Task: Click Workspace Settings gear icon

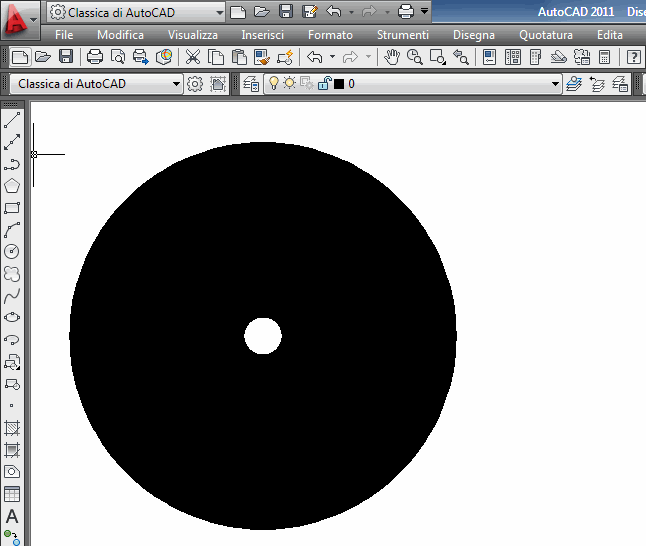Action: point(195,84)
